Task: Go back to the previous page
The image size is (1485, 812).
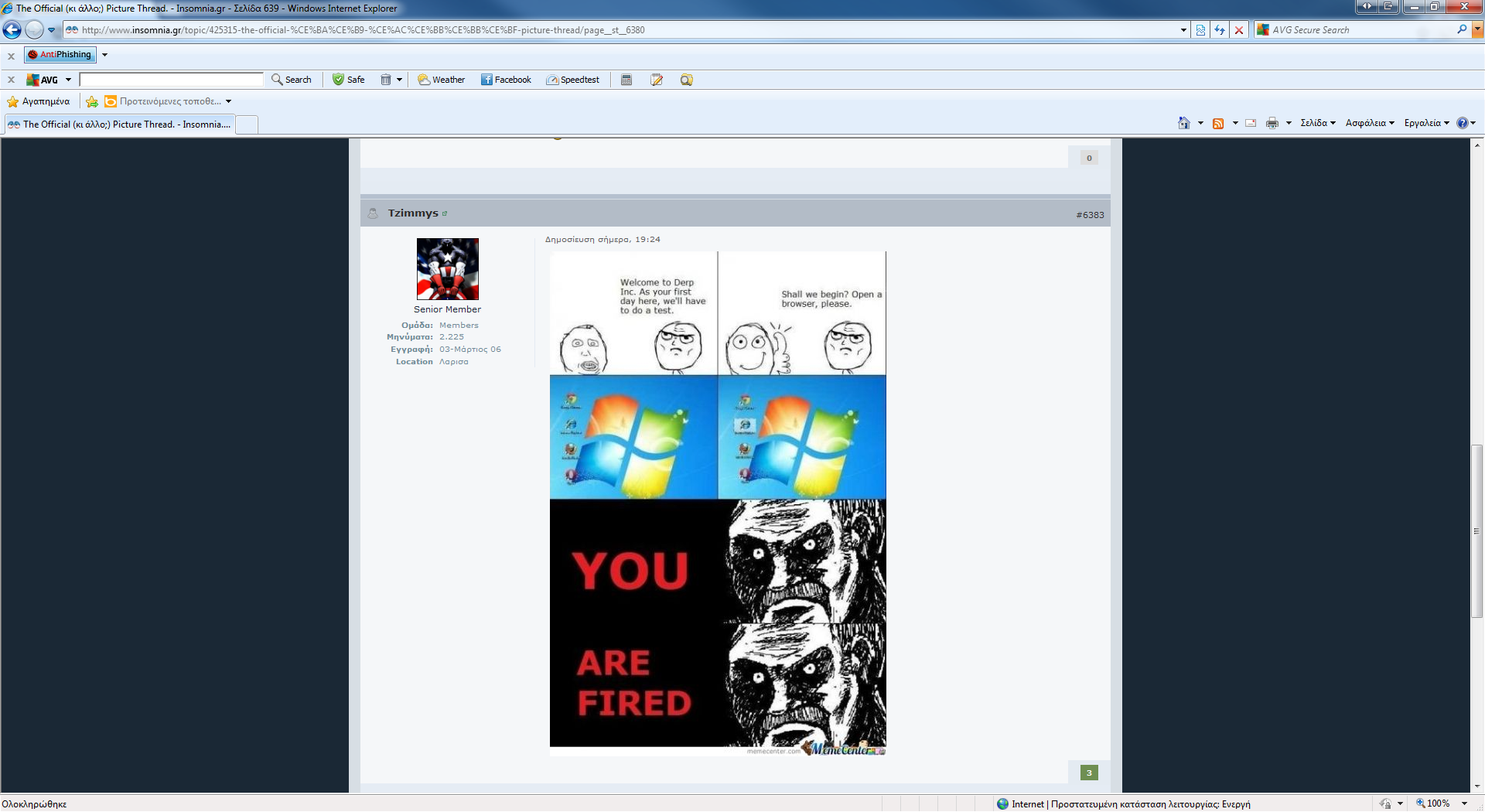Action: point(12,30)
